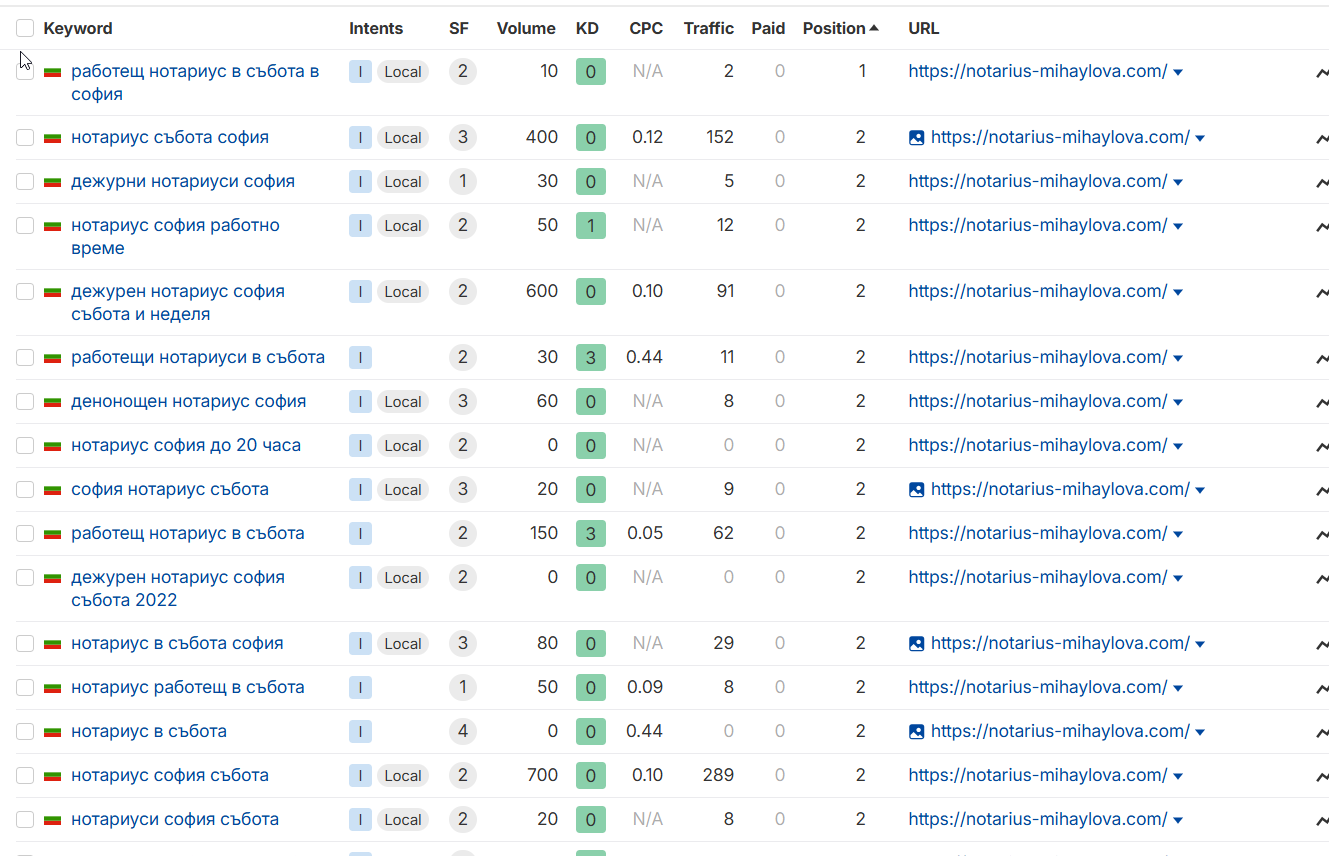
Task: Sort by the Volume column header
Action: coord(525,28)
